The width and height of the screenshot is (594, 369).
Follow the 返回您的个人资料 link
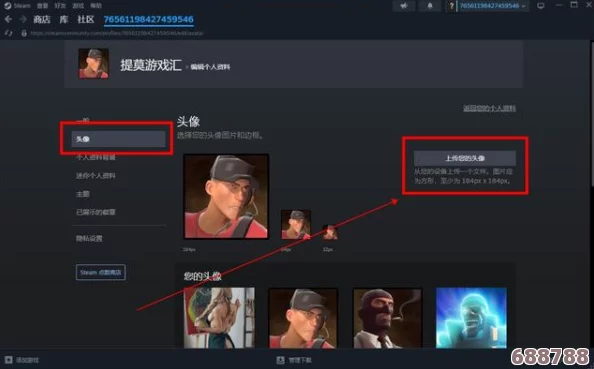489,108
